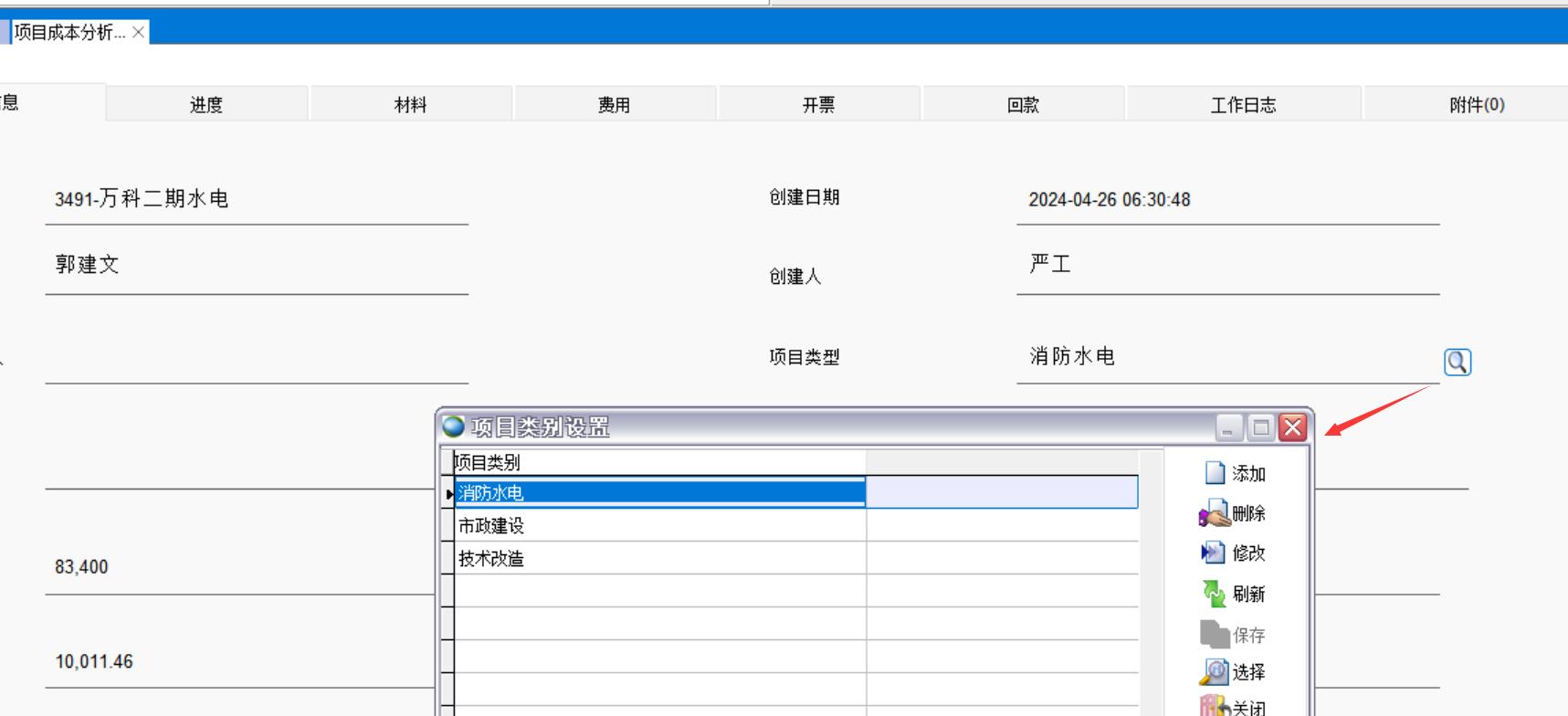The image size is (1568, 716).
Task: Click the Select (选择) magnifier icon
Action: click(x=1214, y=672)
